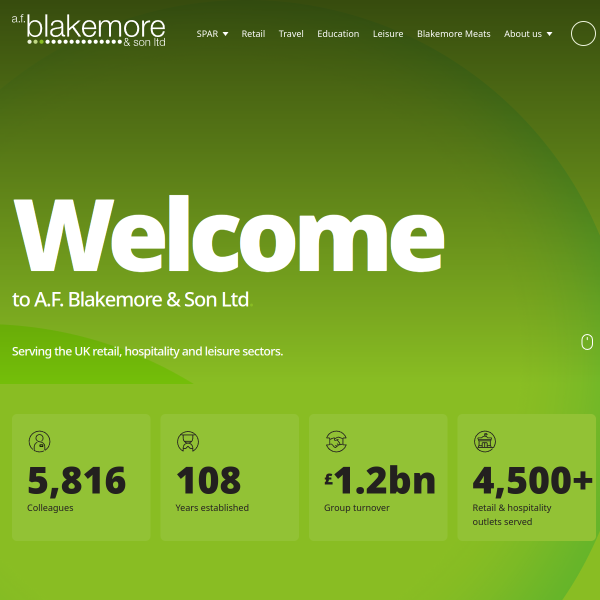Image resolution: width=600 pixels, height=600 pixels.
Task: Click the 4,500+ outlets served figure
Action: pyautogui.click(x=533, y=480)
